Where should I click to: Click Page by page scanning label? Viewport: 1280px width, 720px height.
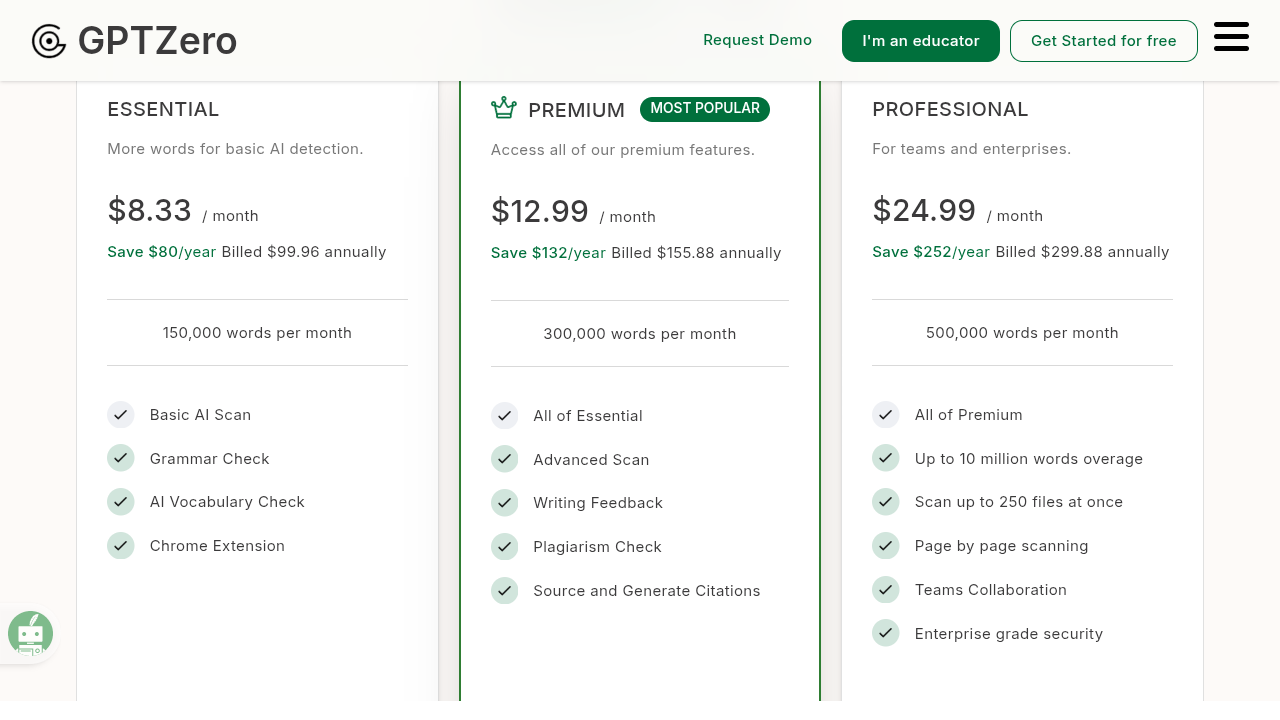1001,546
